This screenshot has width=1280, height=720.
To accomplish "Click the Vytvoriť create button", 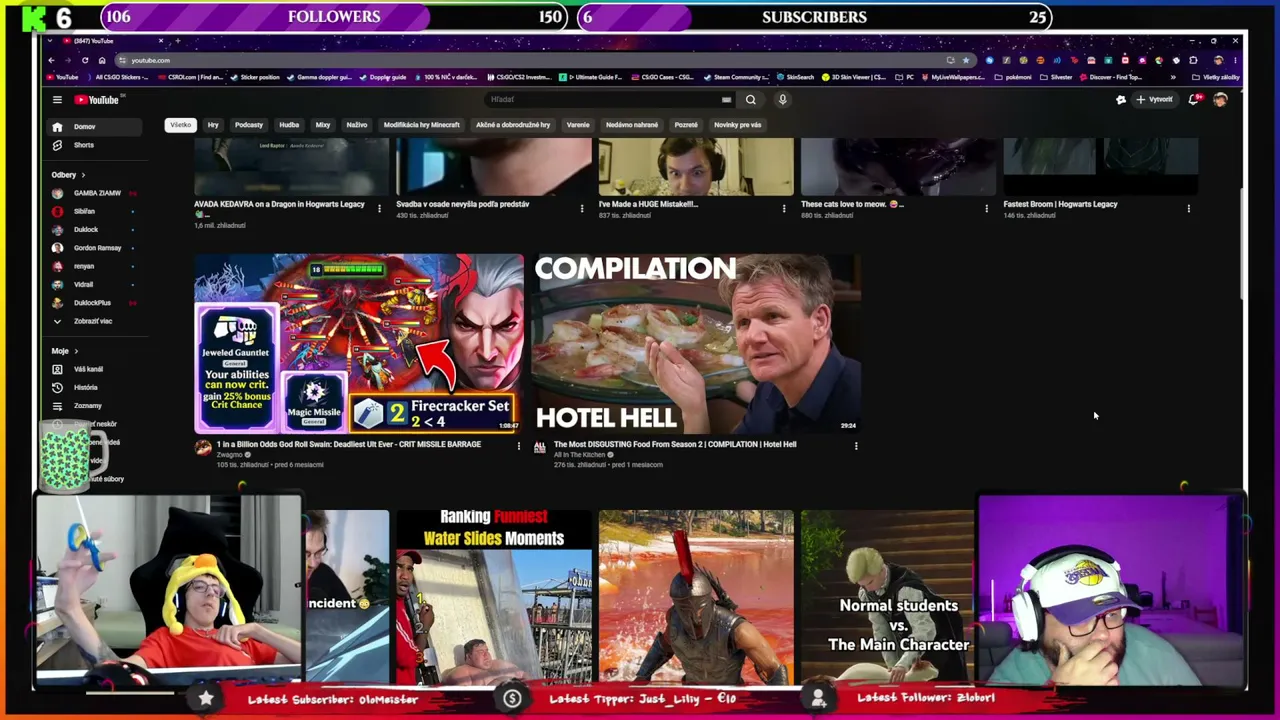I will point(1154,100).
